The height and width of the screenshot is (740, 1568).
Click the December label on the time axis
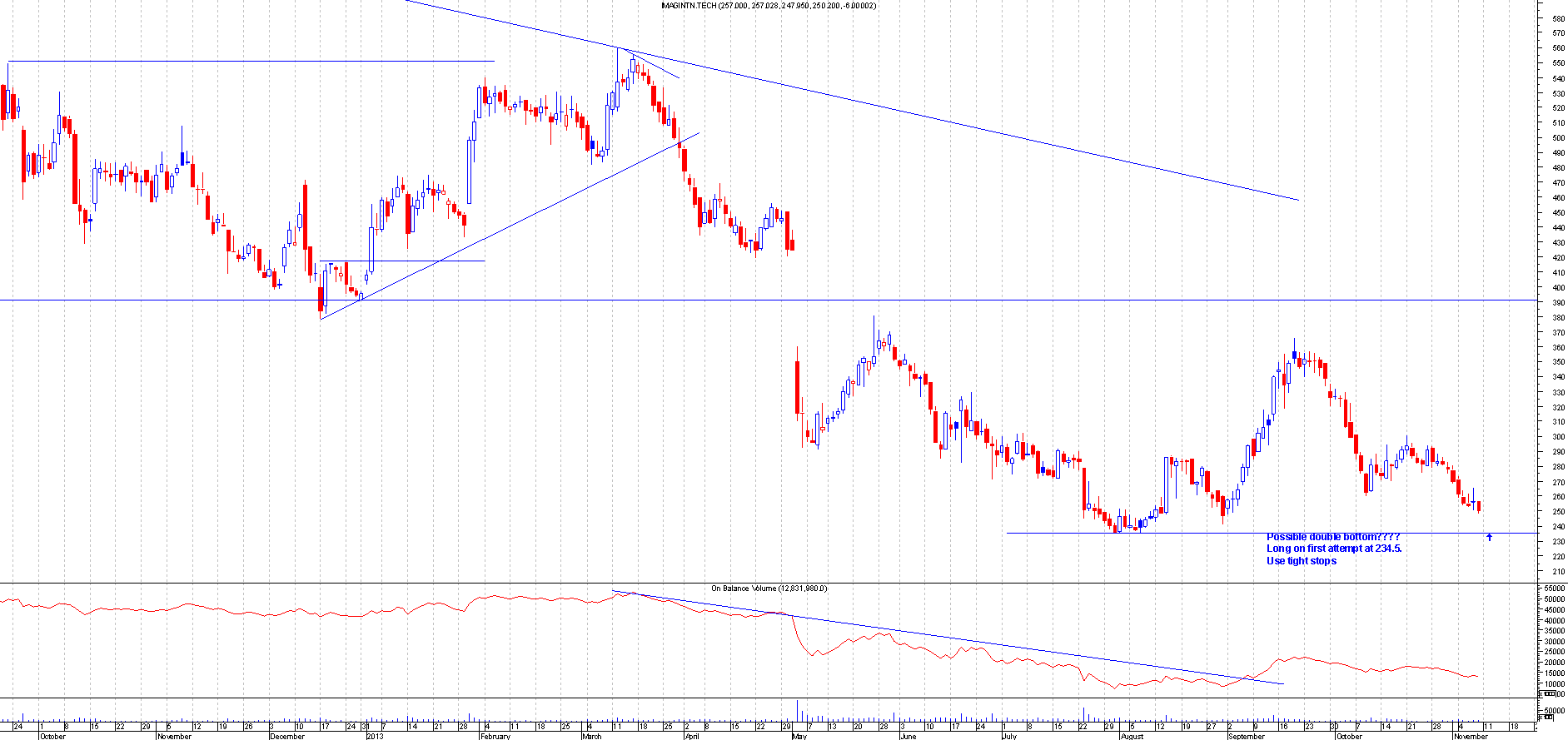point(287,736)
